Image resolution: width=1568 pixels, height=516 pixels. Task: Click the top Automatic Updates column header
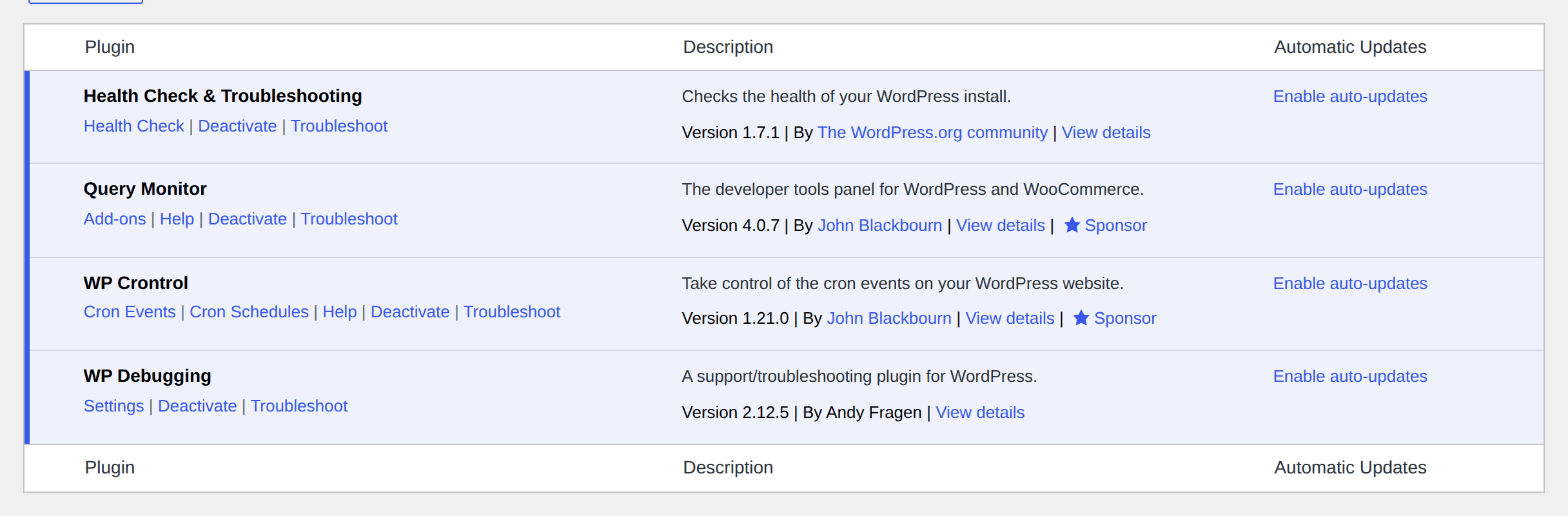[1350, 47]
